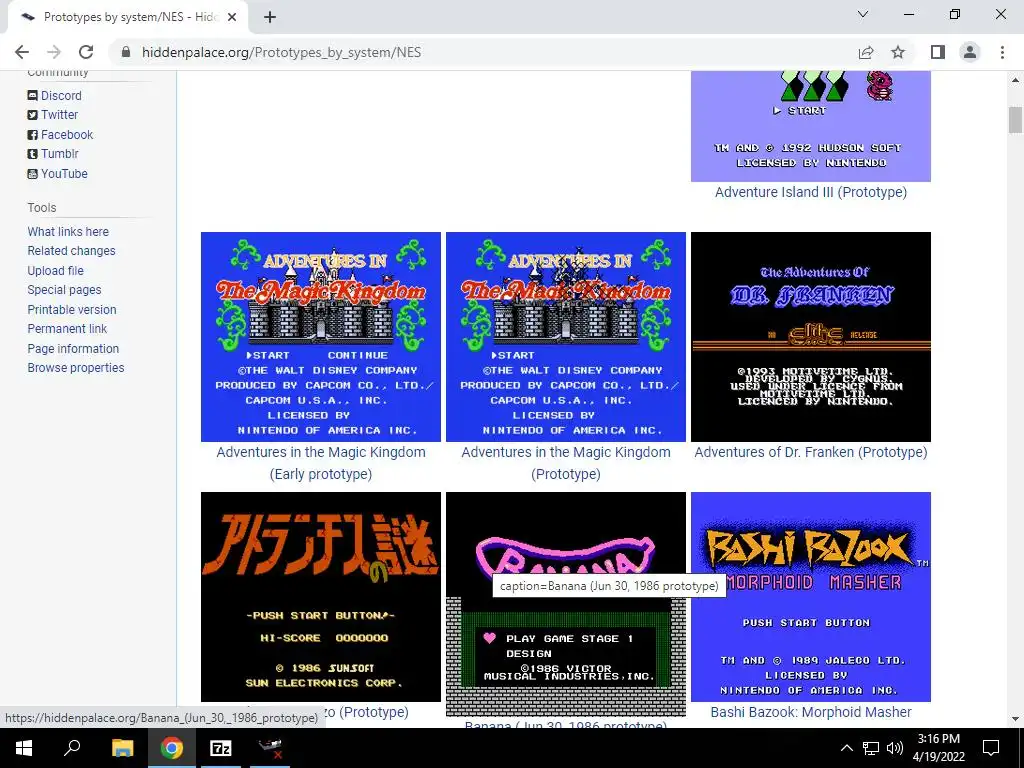Open Magic Kingdom thumbnail without CONTINUE option
Viewport: 1024px width, 768px height.
(x=566, y=337)
